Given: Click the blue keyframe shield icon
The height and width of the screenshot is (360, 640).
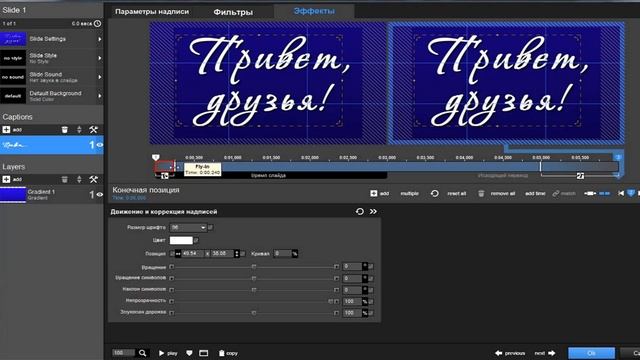Looking at the screenshot, I should [631, 193].
